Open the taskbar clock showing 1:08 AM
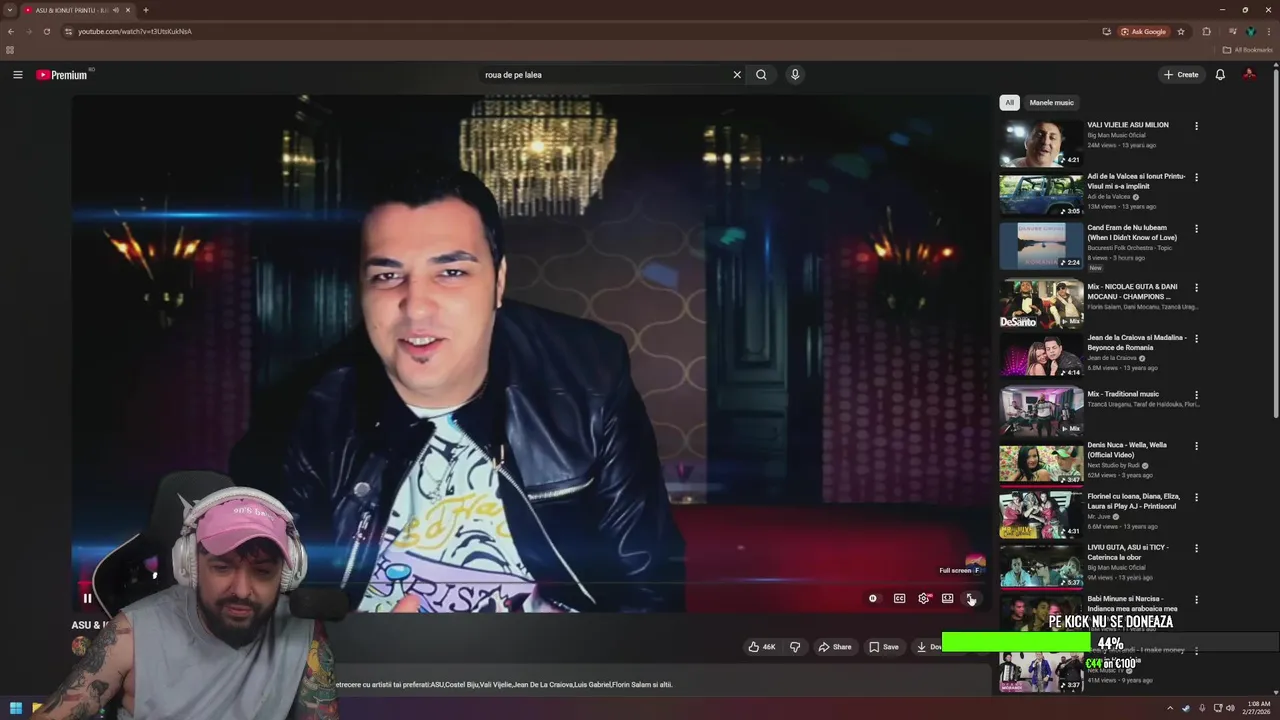The height and width of the screenshot is (720, 1280). (1259, 708)
